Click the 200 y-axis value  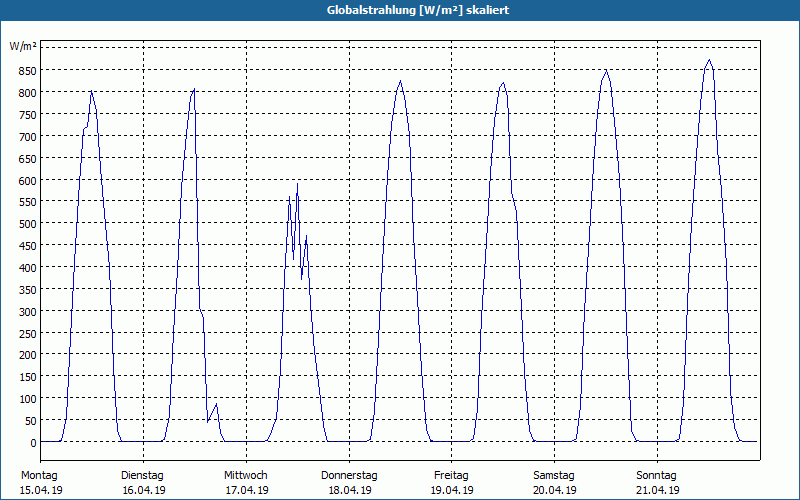pos(27,355)
